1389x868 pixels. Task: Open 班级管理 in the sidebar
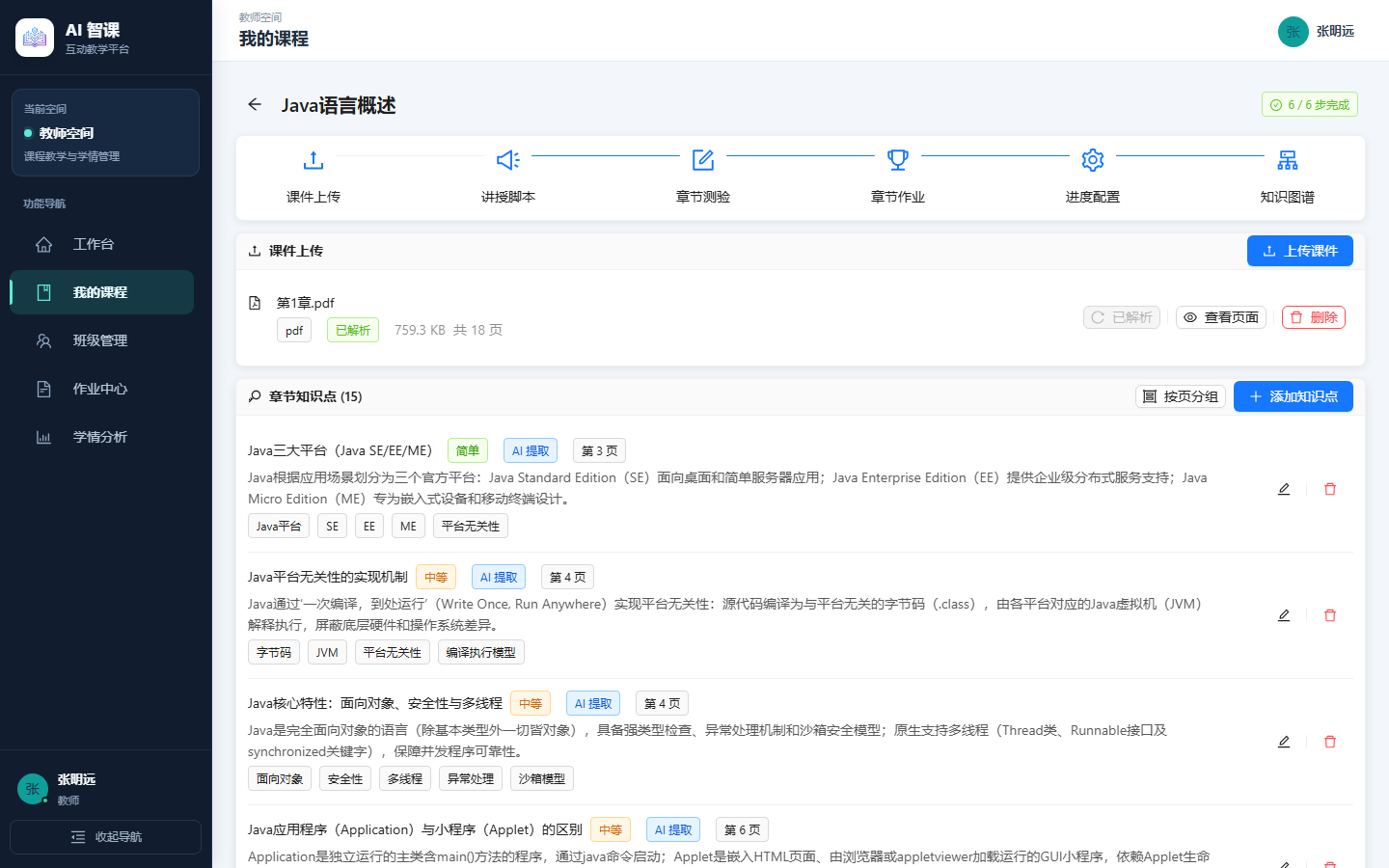(x=102, y=340)
